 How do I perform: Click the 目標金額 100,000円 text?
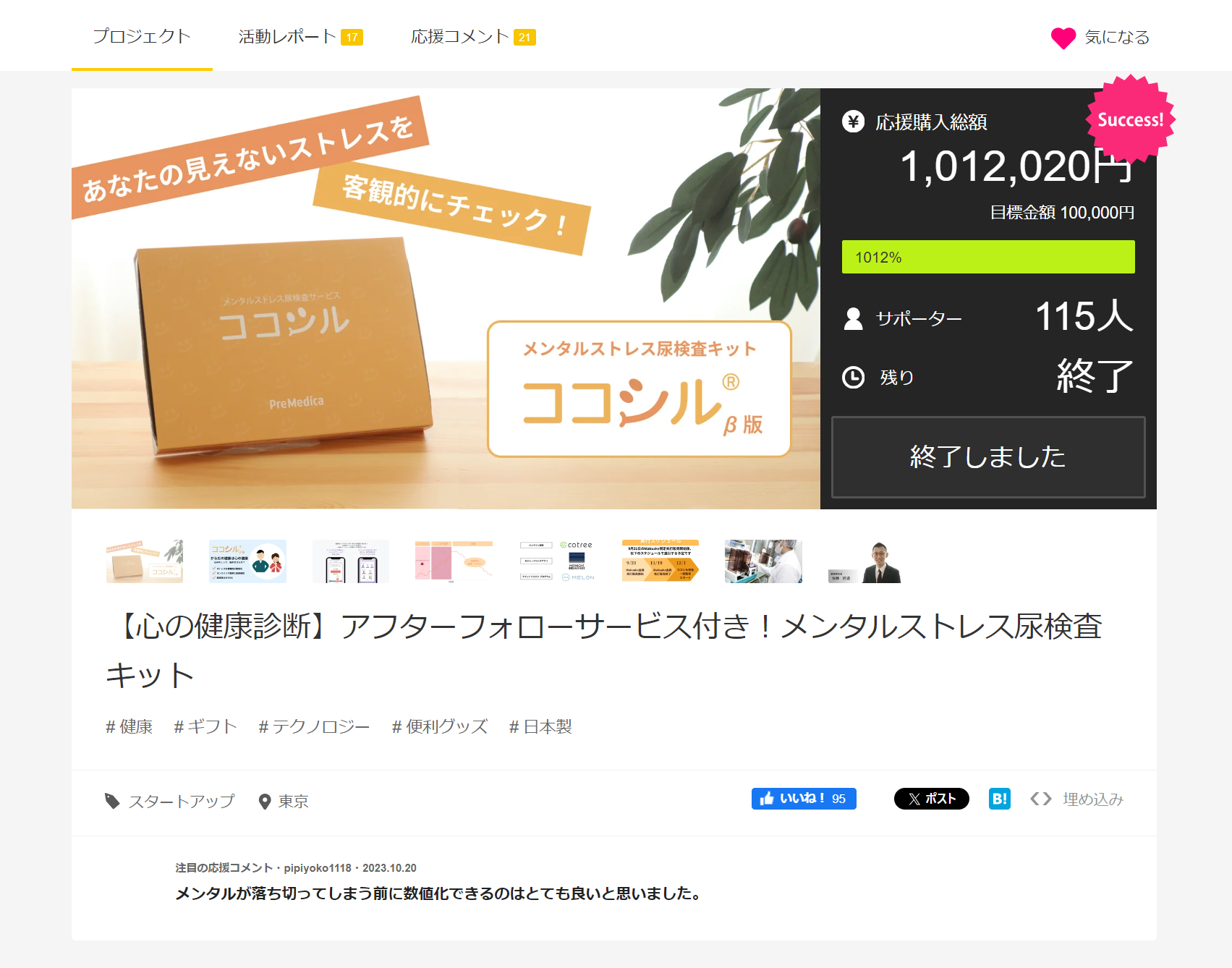click(1062, 213)
